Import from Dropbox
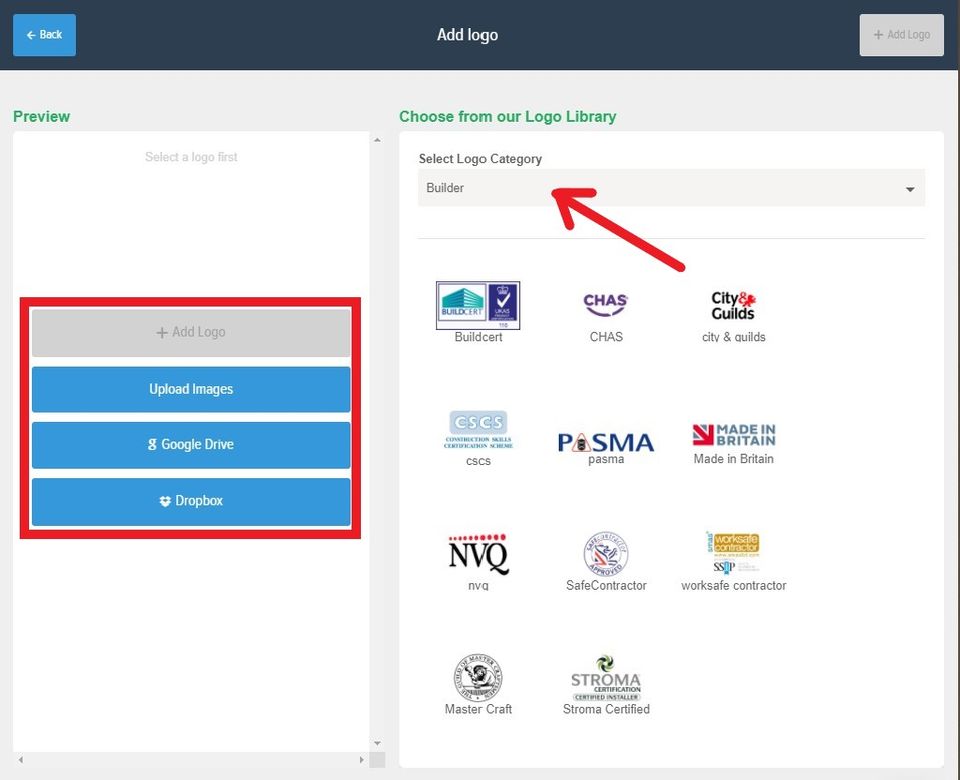 (191, 501)
